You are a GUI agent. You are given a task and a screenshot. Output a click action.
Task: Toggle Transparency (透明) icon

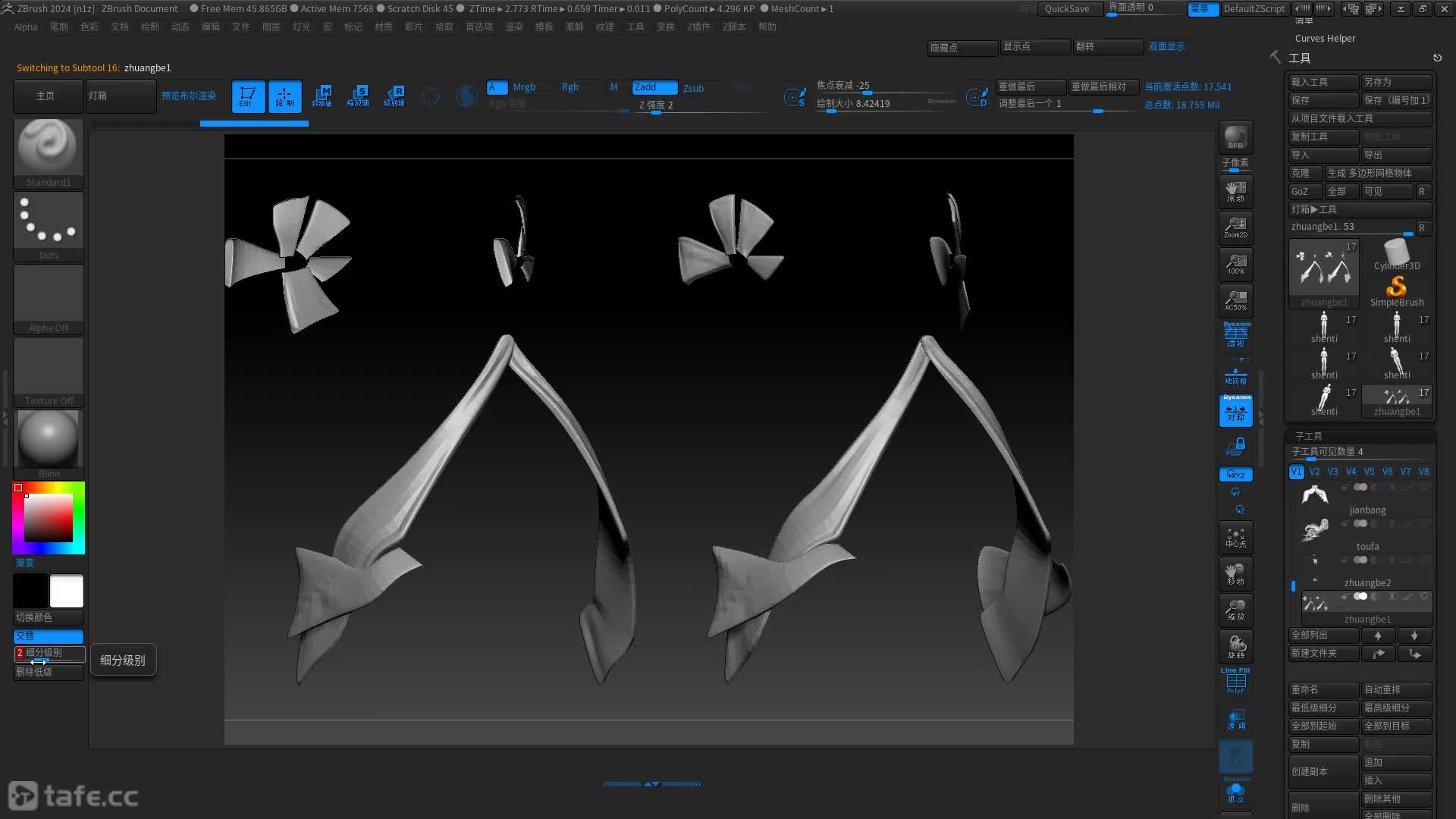[1235, 719]
